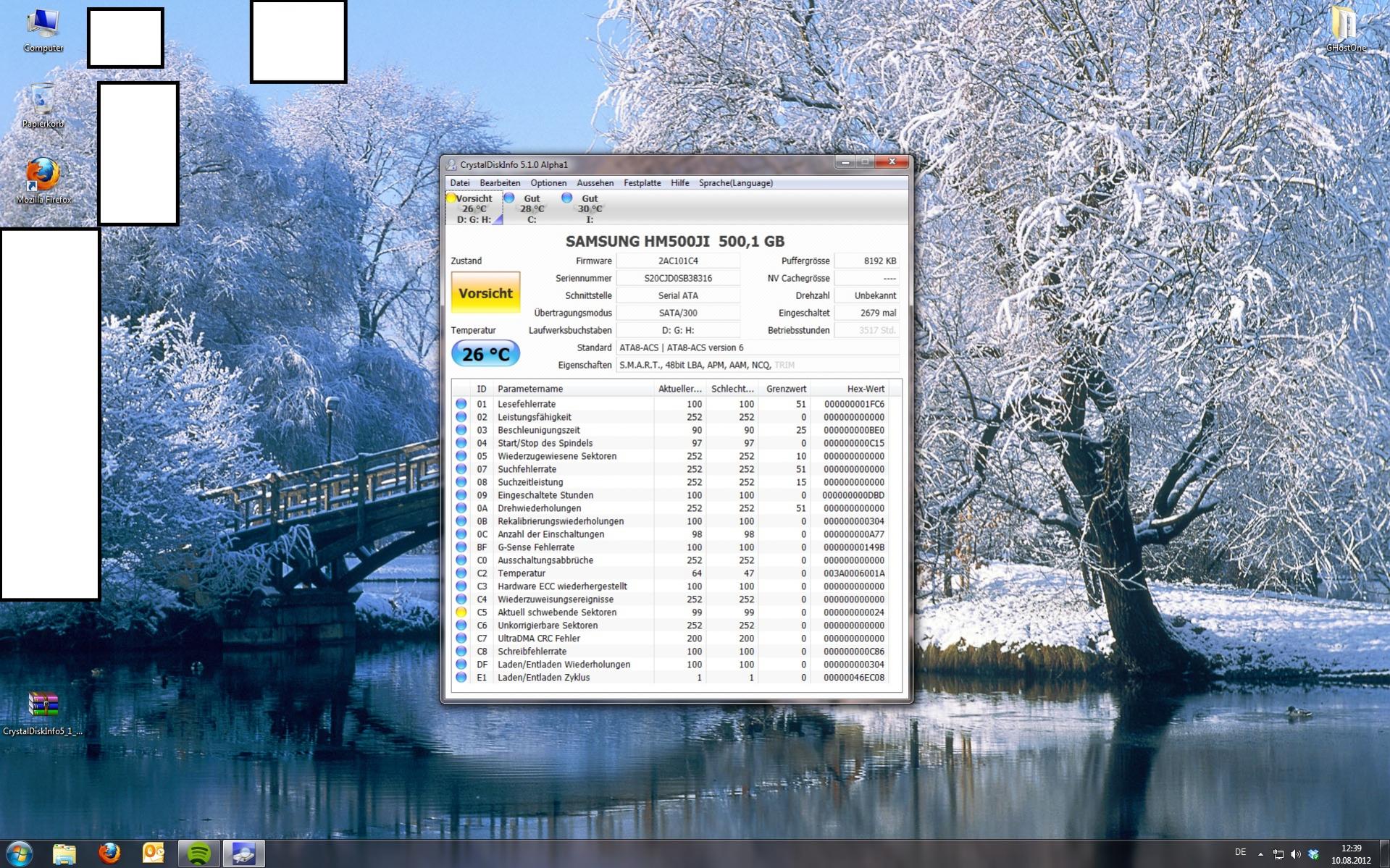This screenshot has width=1390, height=868.
Task: Open the GHostOne folder on the desktop
Action: pyautogui.click(x=1346, y=29)
